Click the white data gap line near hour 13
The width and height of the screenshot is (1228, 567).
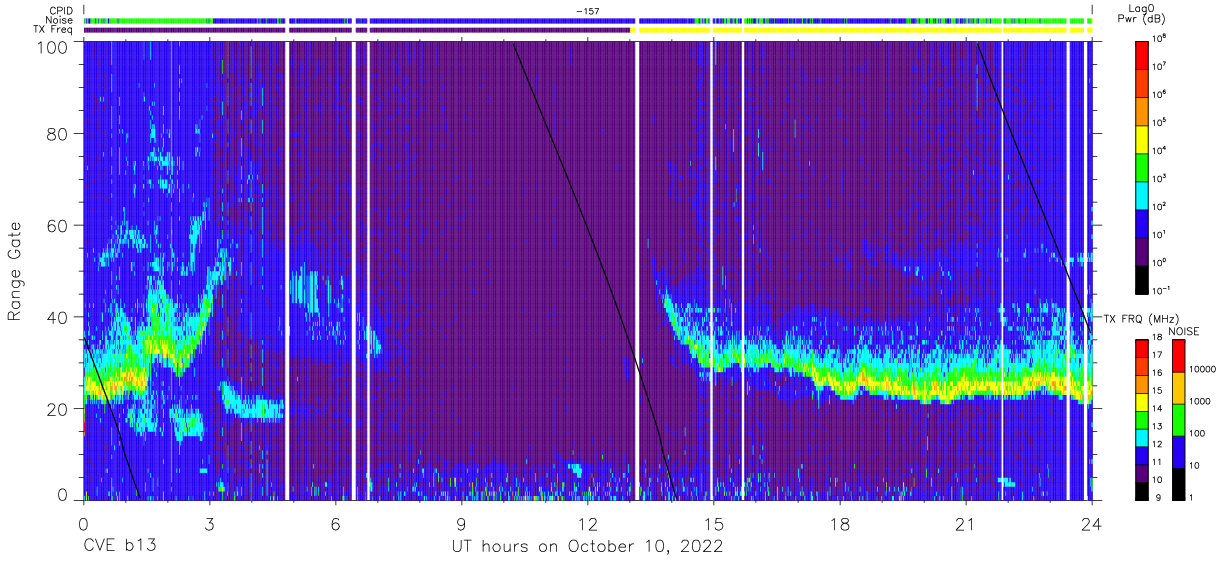[x=636, y=270]
